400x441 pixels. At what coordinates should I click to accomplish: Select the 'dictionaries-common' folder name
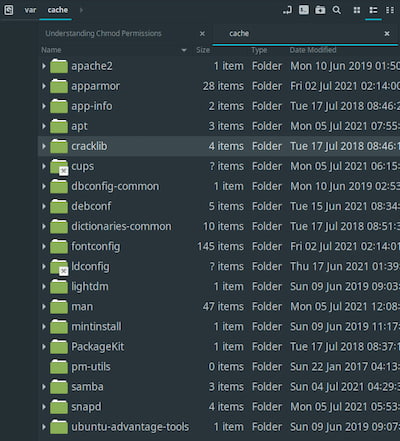(x=121, y=226)
